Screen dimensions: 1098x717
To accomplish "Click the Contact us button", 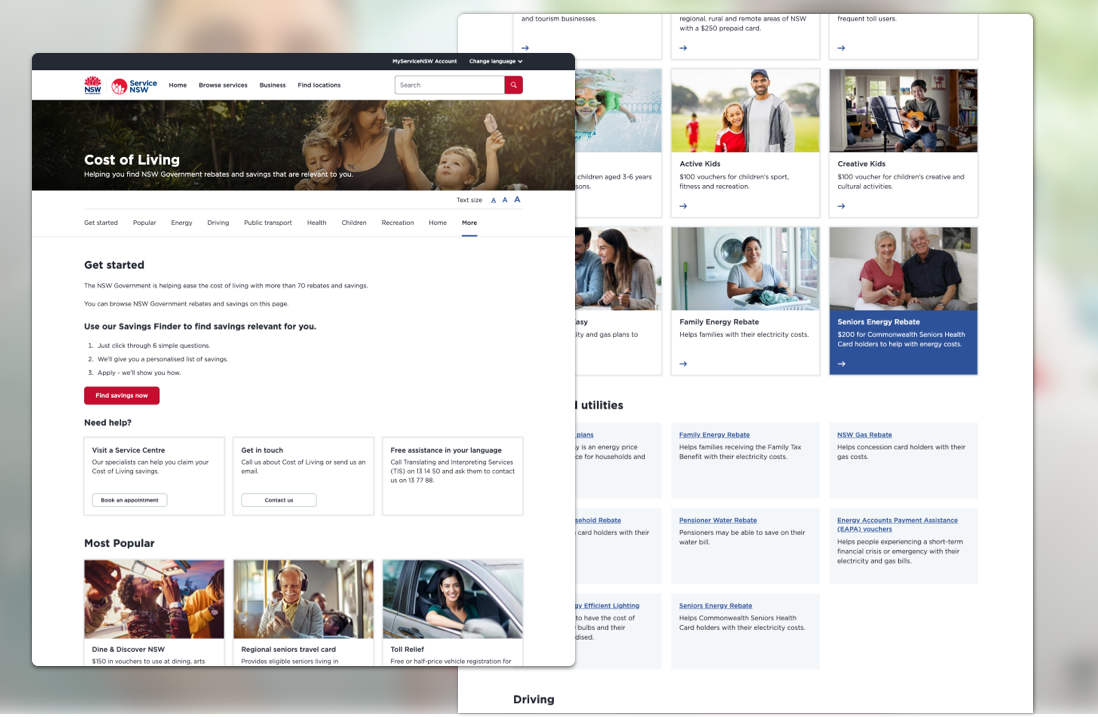I will pos(278,499).
